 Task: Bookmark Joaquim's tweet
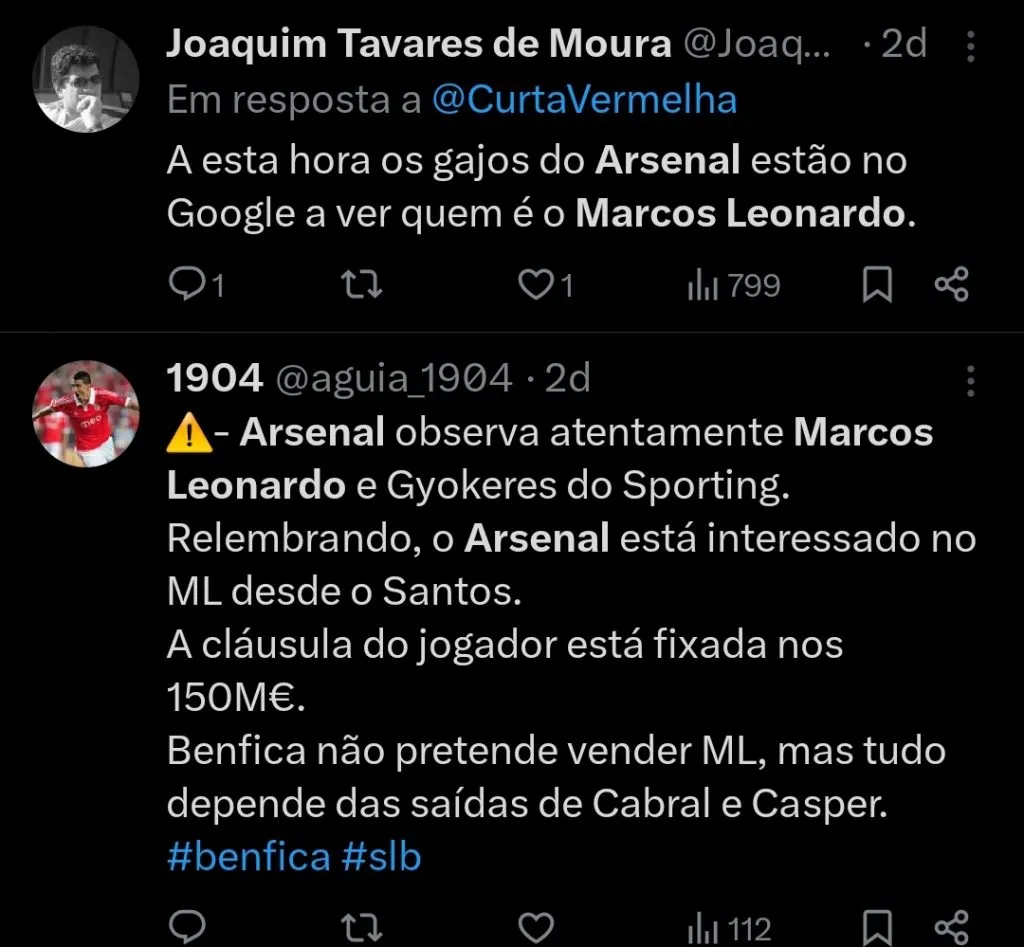[x=875, y=285]
